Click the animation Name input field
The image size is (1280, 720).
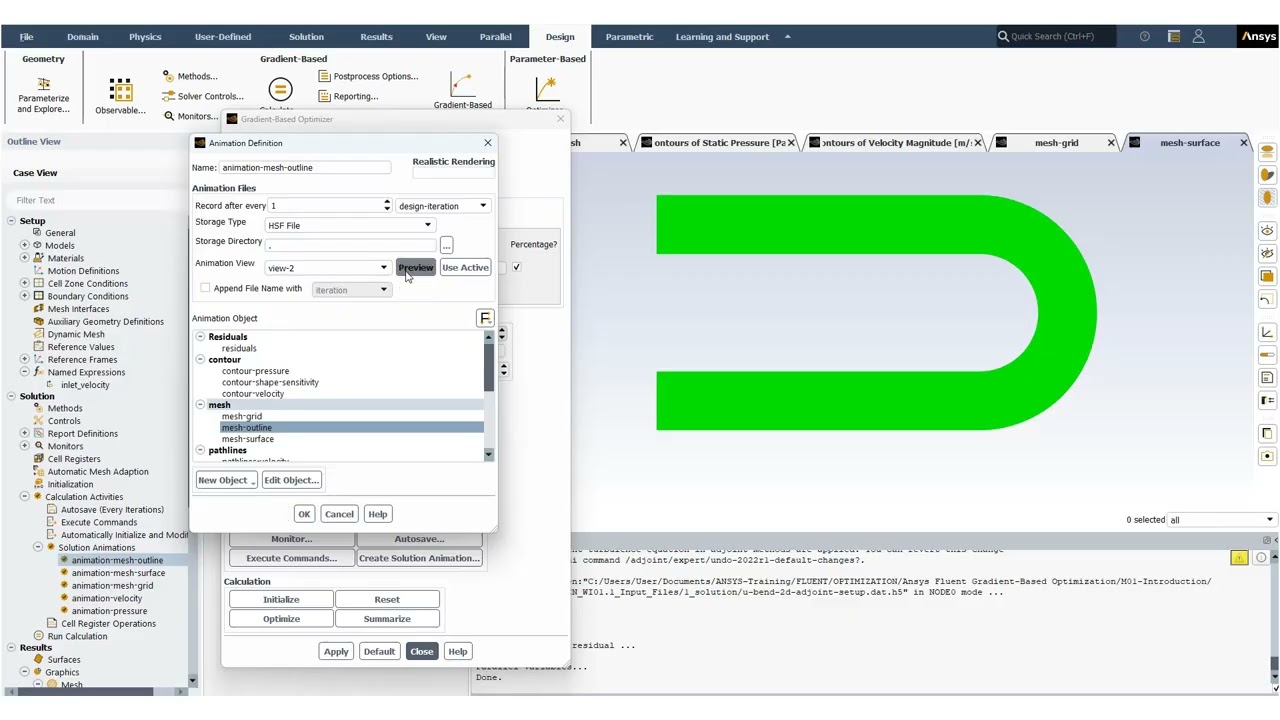pos(305,168)
